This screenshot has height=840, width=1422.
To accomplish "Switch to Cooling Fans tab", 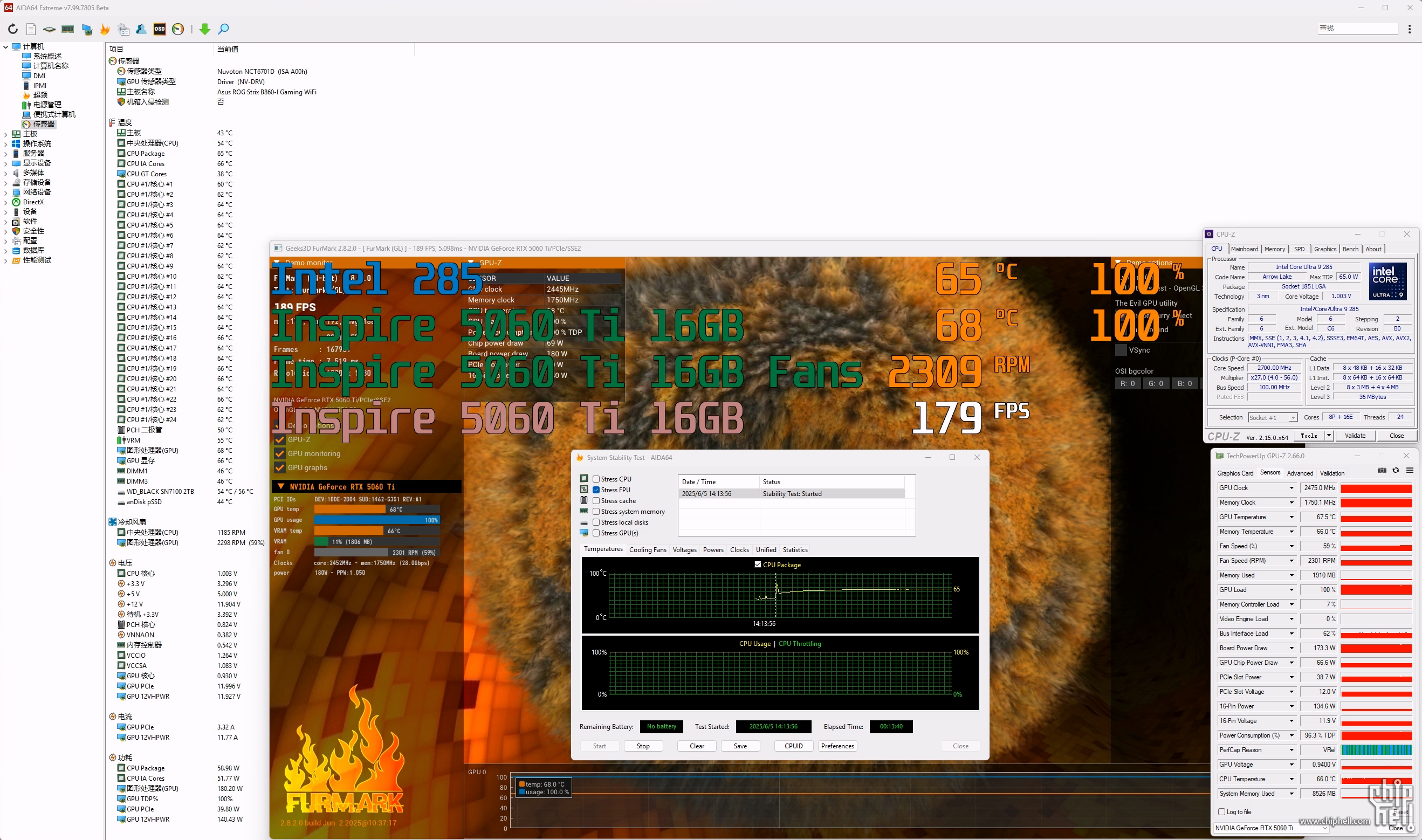I will point(648,549).
